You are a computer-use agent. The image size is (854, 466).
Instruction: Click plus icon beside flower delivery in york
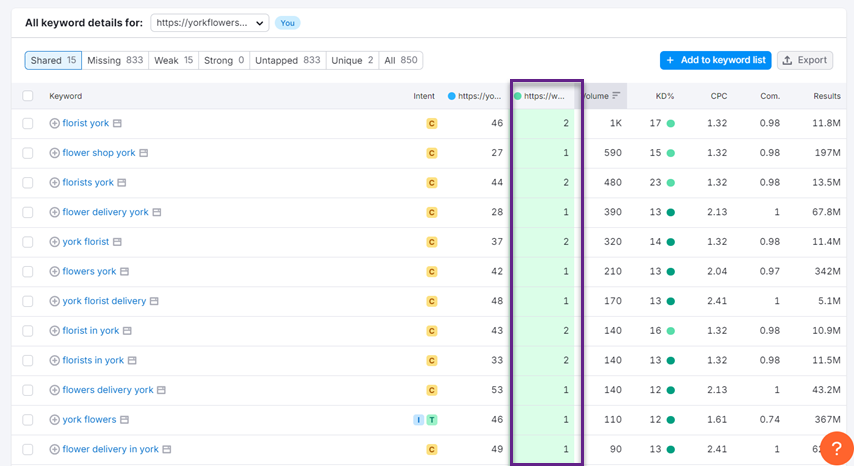click(x=54, y=450)
